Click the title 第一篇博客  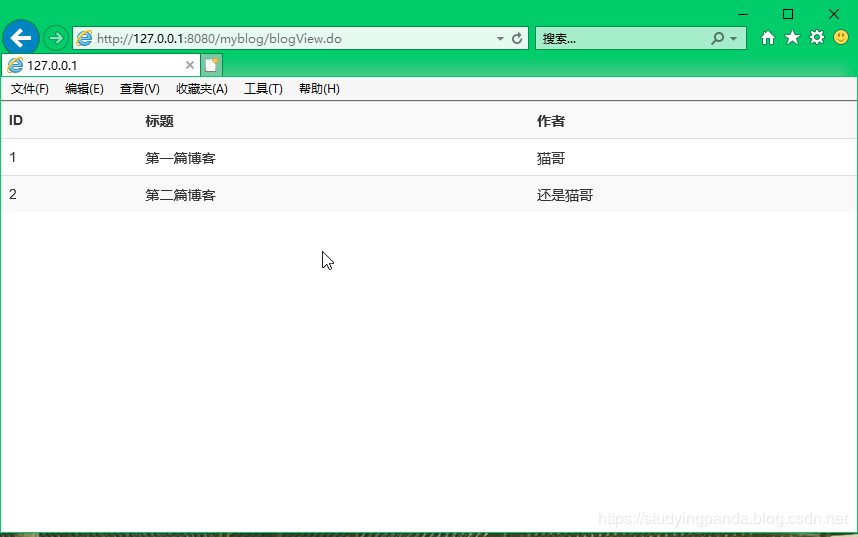(181, 158)
